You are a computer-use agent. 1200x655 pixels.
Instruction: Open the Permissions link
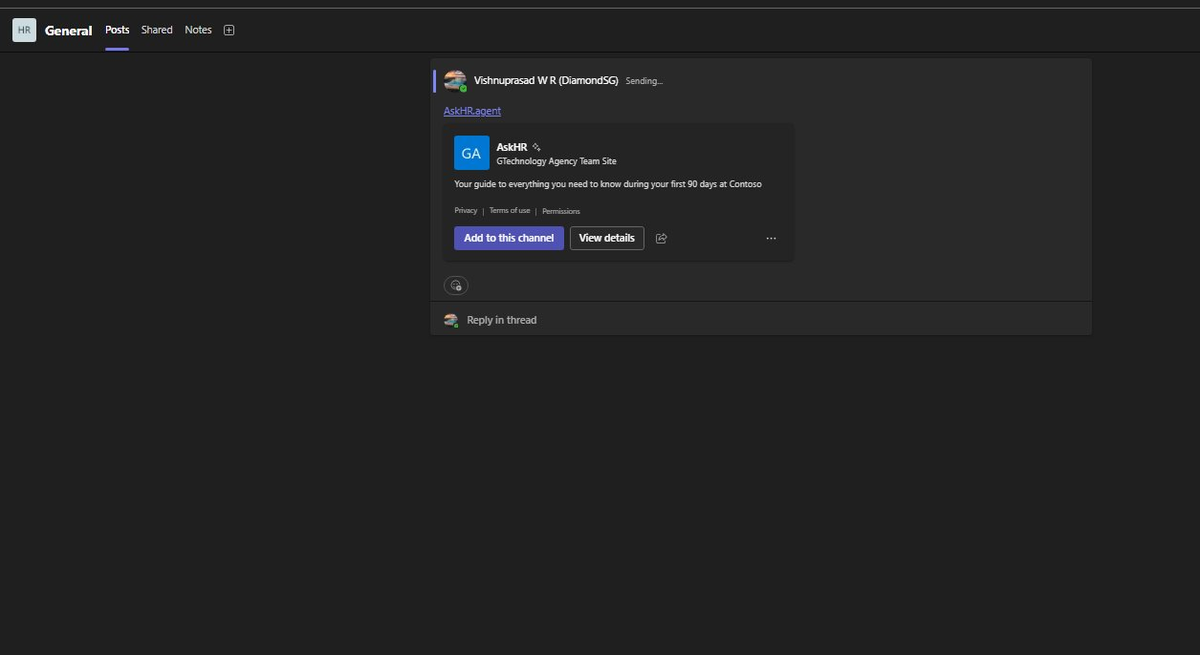pos(560,210)
